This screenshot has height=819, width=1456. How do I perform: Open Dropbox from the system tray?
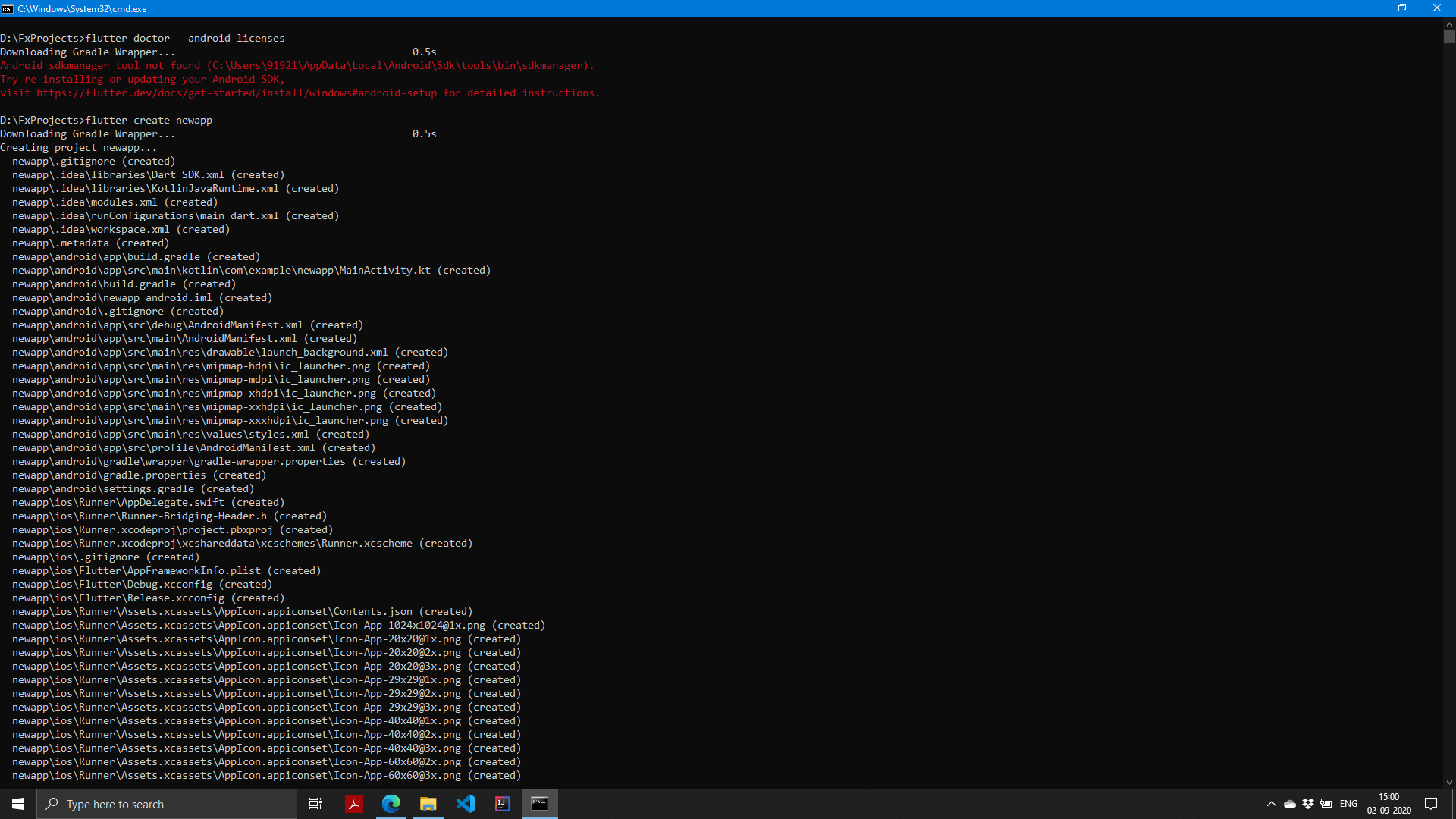(1308, 804)
